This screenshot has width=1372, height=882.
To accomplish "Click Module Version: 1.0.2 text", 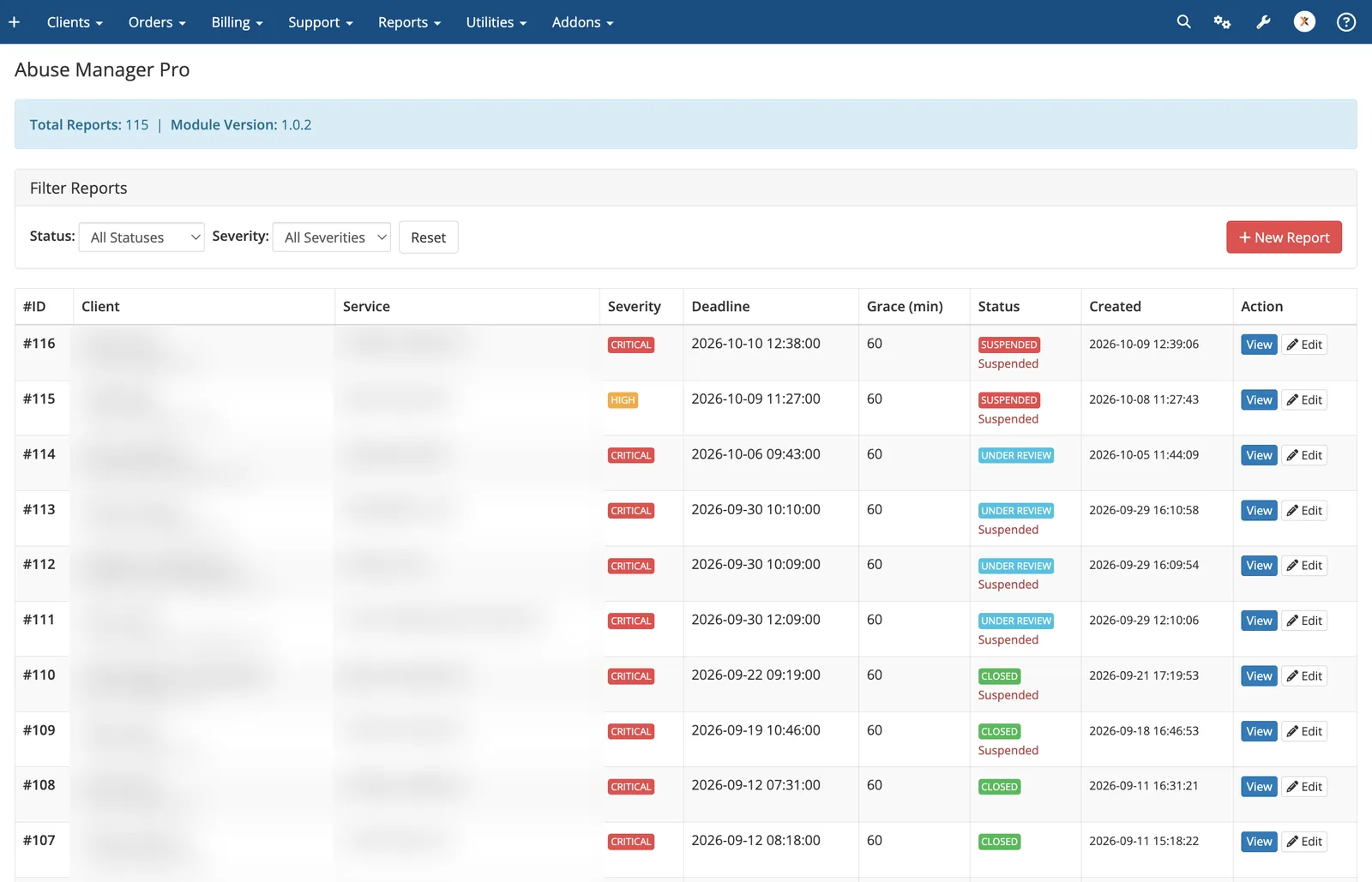I will click(241, 125).
